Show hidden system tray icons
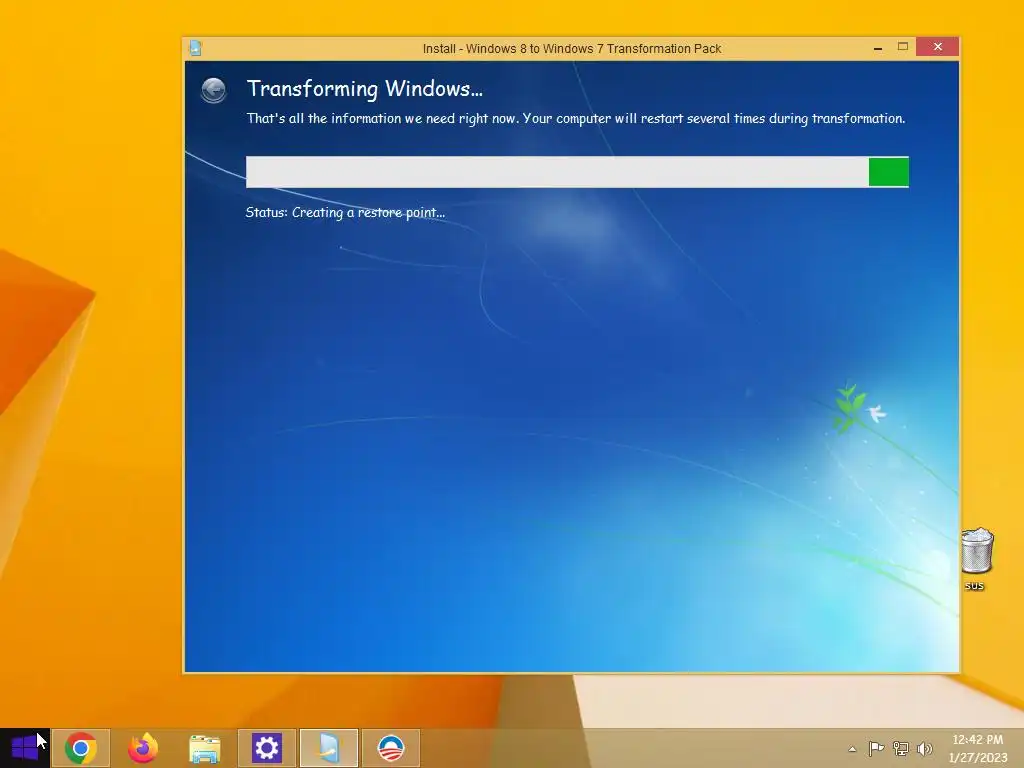Screen dimensions: 1024x768 click(x=852, y=749)
